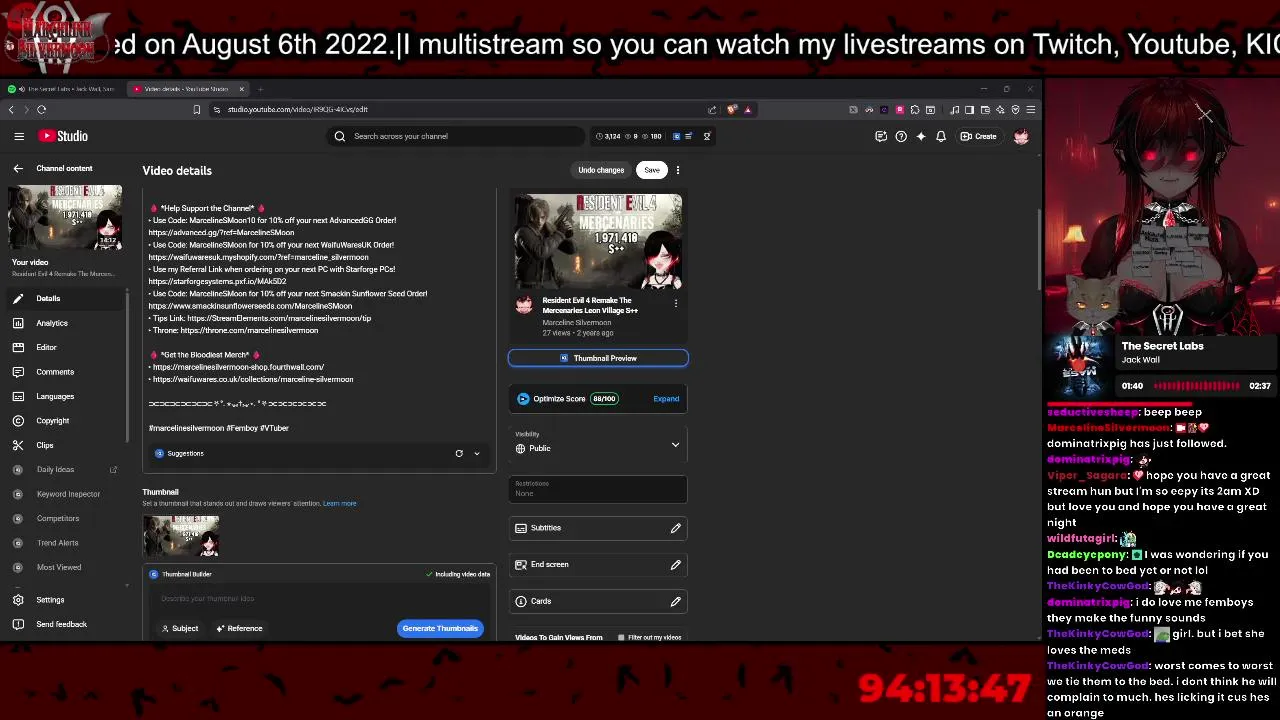Open the help question mark icon

[901, 136]
